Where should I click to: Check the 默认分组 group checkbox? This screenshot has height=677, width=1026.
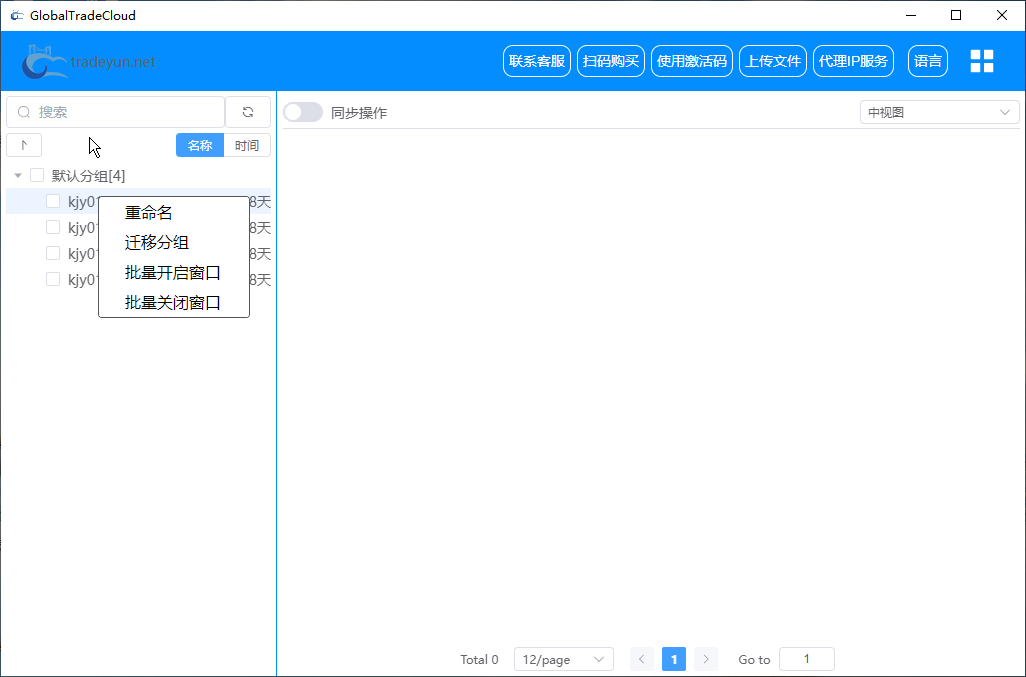37,174
